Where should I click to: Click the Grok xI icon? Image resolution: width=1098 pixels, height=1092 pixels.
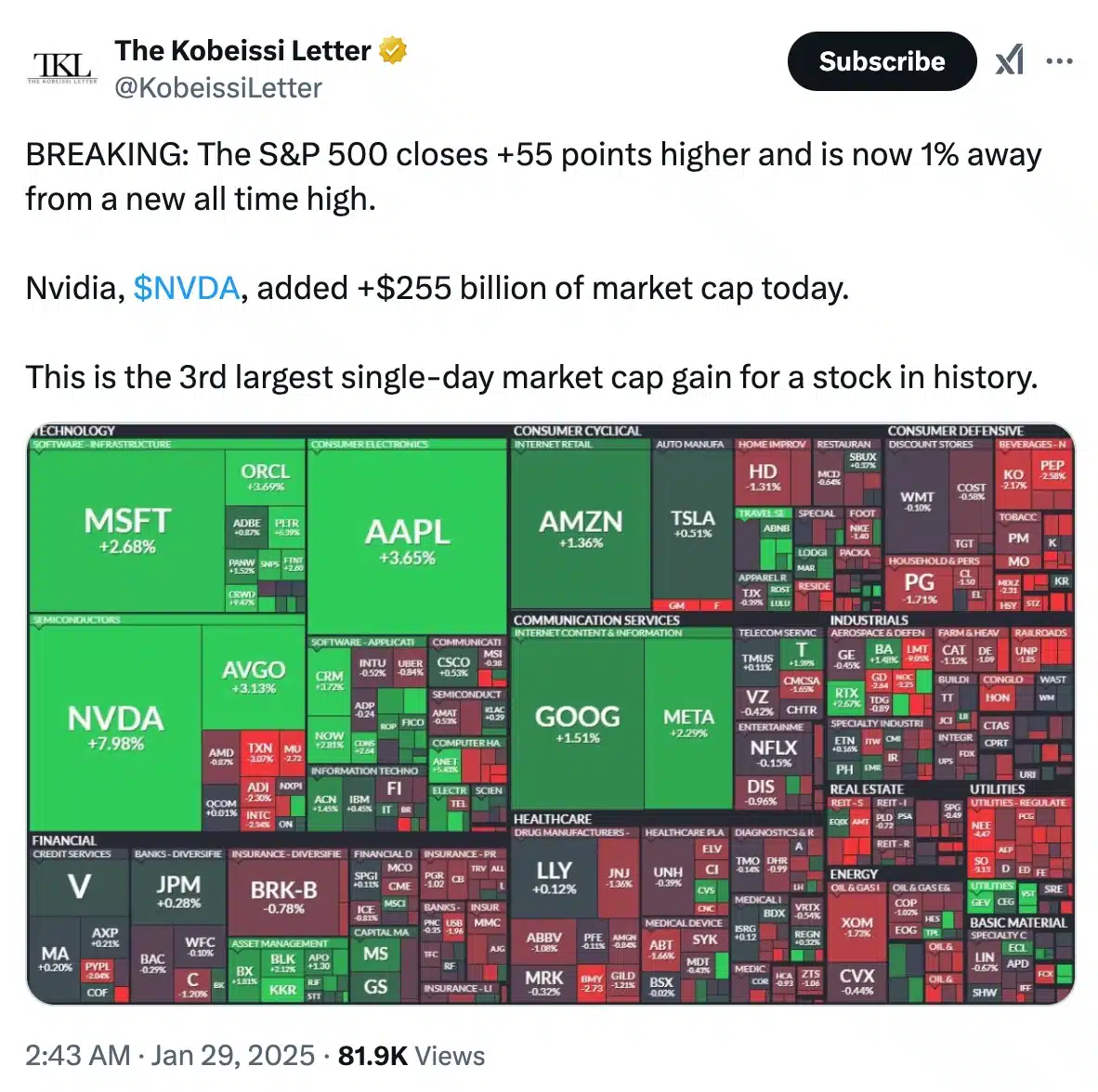(x=1009, y=61)
